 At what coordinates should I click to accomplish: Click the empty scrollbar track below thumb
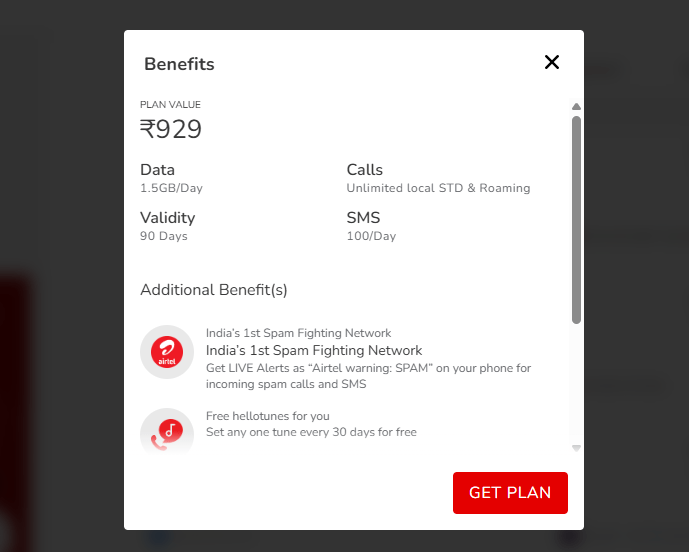pos(576,385)
